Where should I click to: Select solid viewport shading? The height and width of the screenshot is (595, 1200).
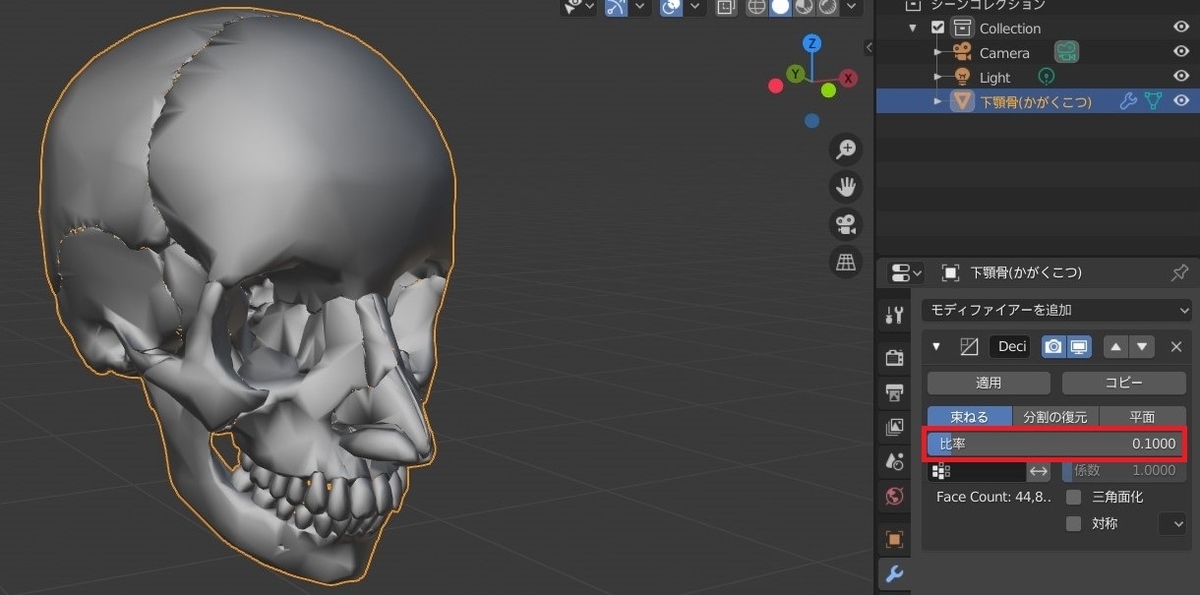tap(780, 7)
